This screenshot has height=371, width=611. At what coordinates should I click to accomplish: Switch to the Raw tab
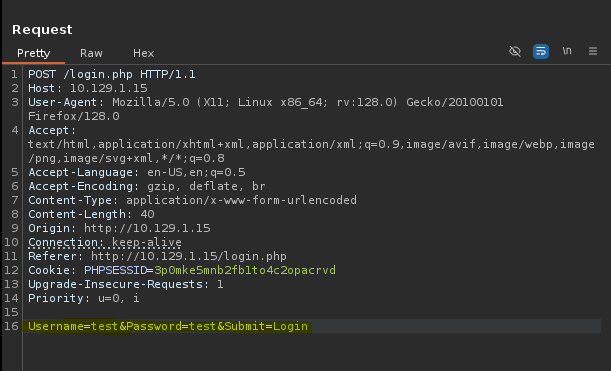tap(91, 53)
